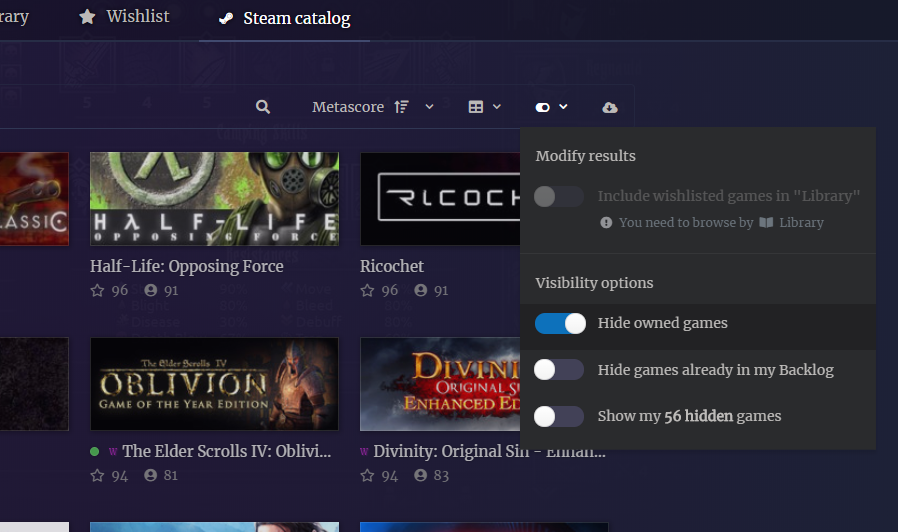Image resolution: width=898 pixels, height=532 pixels.
Task: Open the Ricochet cover image
Action: tap(440, 199)
